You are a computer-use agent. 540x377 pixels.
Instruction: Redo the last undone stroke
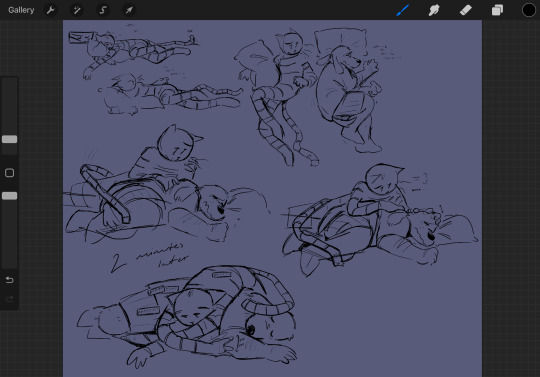tap(9, 299)
